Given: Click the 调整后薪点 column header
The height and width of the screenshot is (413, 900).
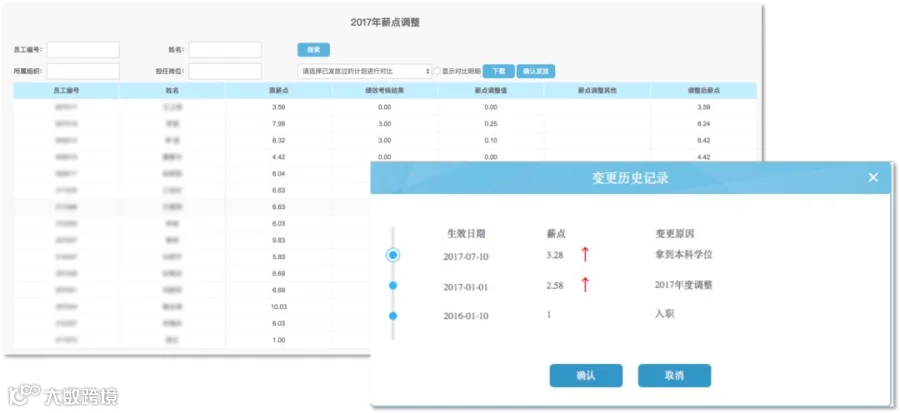Looking at the screenshot, I should point(704,91).
